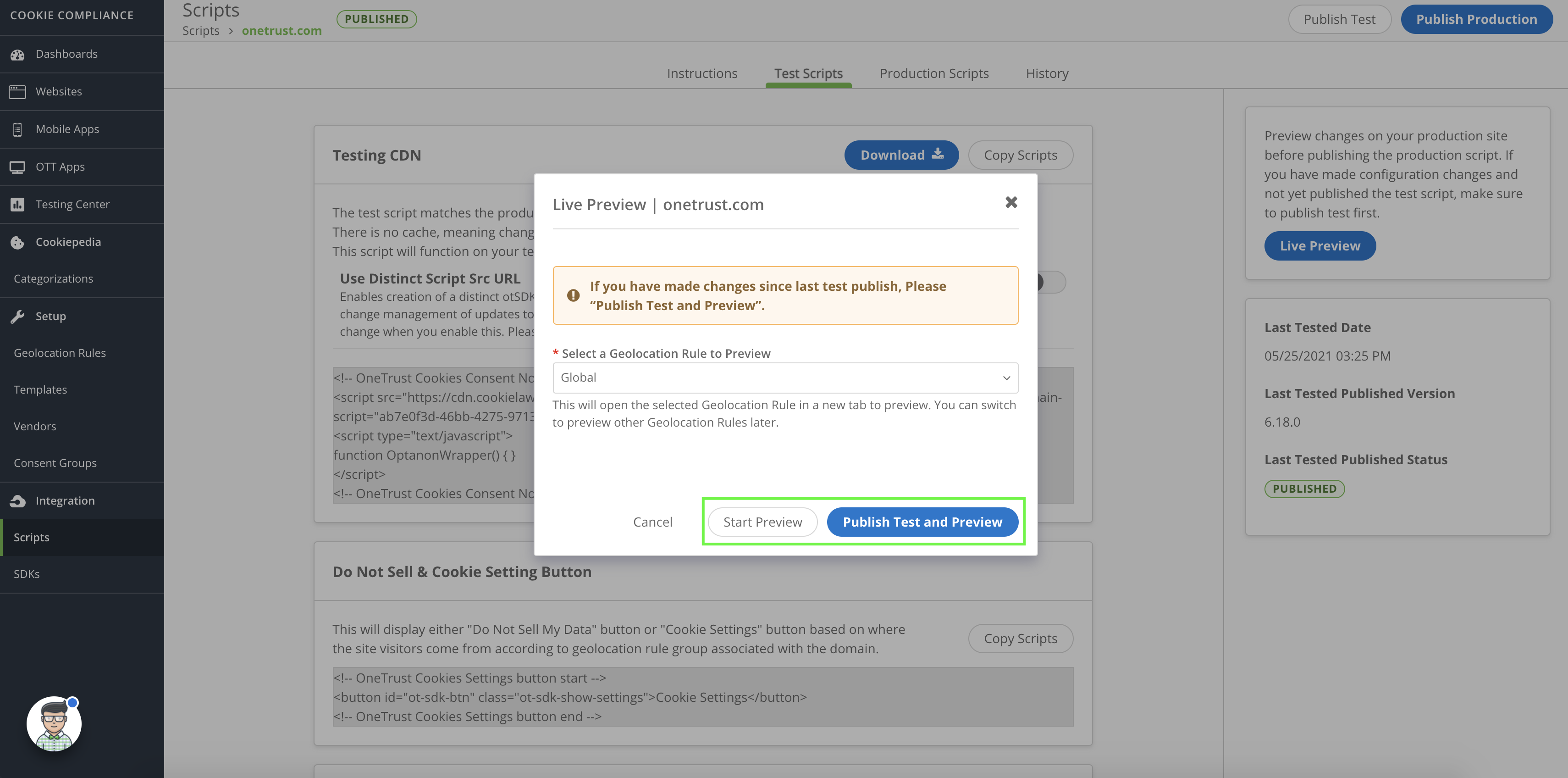Click the Cookiepedia cookie icon
Screen dimensions: 1568x778
click(x=18, y=242)
